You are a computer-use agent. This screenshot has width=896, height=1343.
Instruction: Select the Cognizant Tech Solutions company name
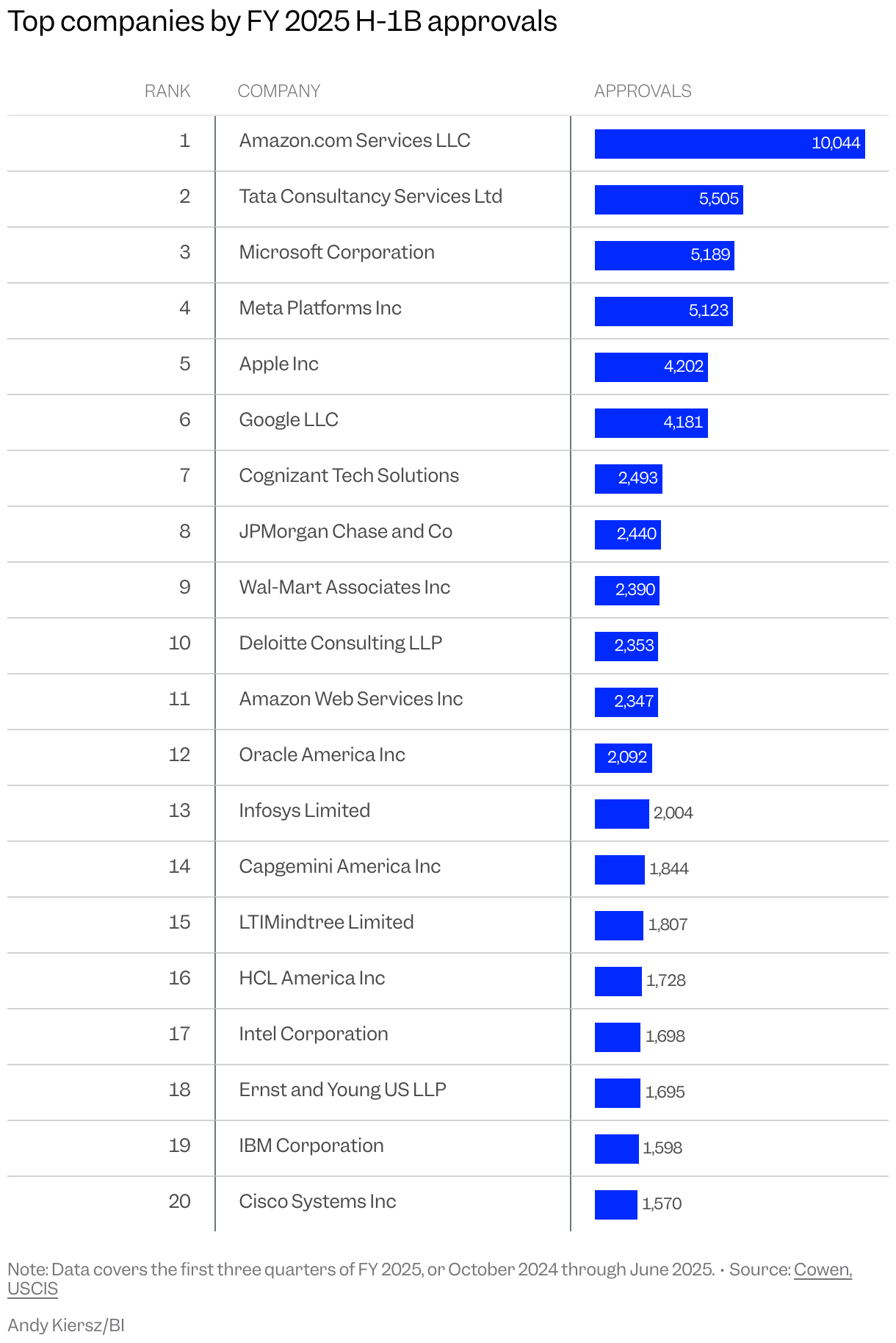pos(349,475)
